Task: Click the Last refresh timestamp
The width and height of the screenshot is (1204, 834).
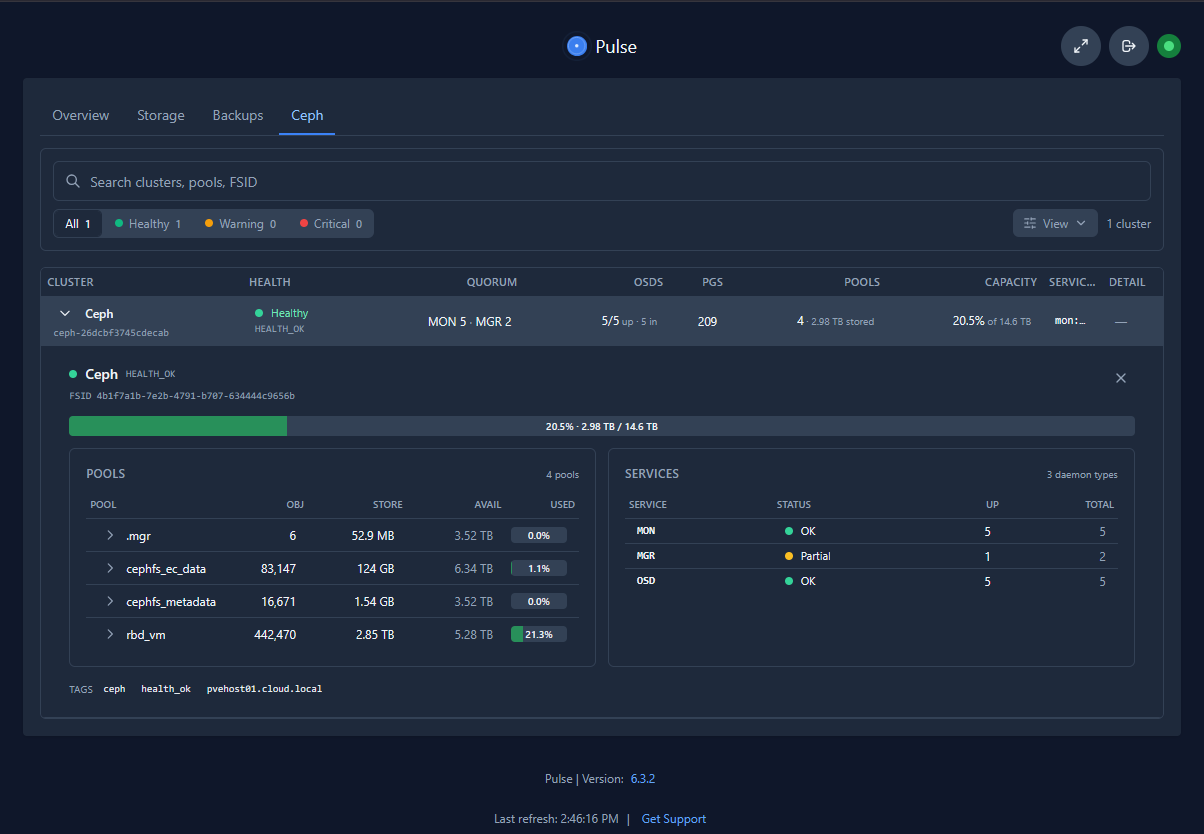Action: (556, 819)
